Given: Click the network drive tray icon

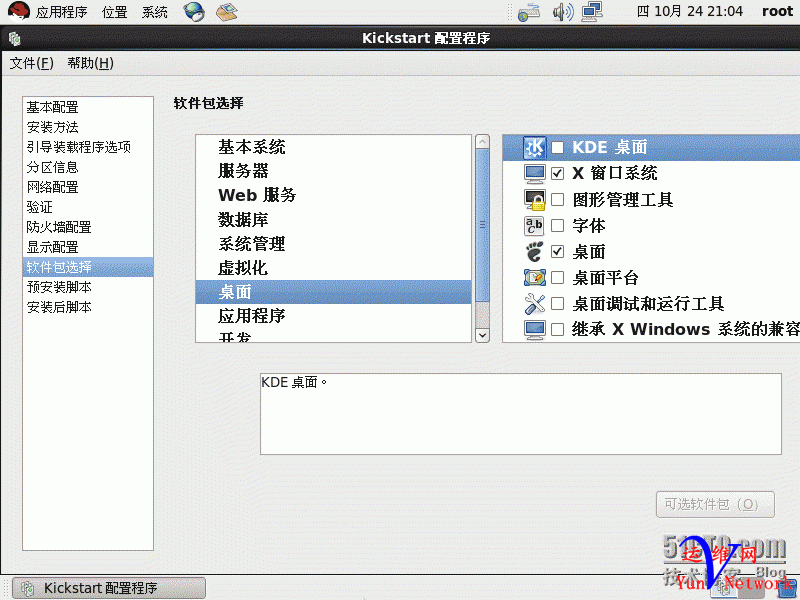Looking at the screenshot, I should (529, 12).
